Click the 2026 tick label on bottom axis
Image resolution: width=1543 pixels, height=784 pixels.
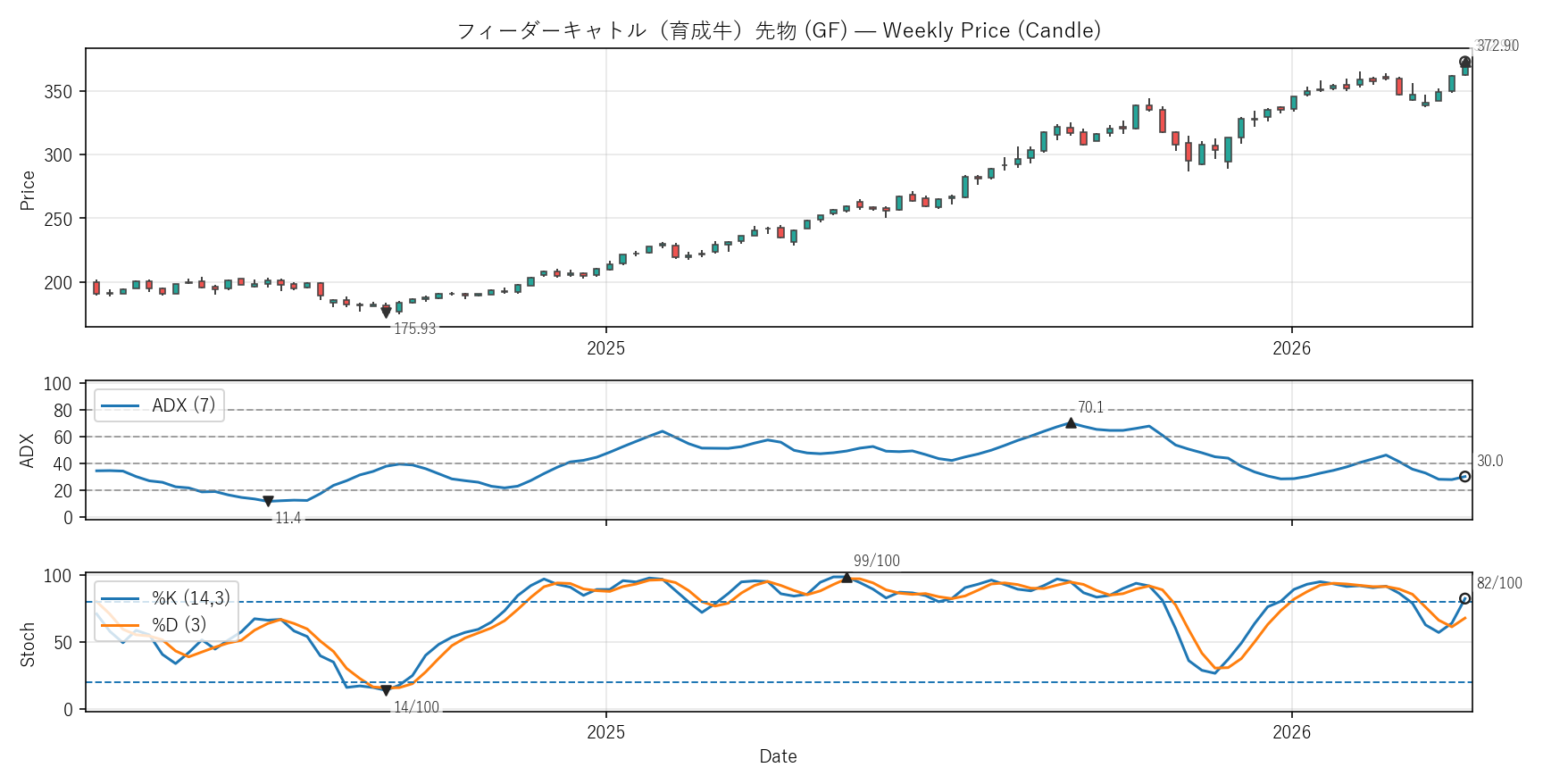[x=1291, y=732]
